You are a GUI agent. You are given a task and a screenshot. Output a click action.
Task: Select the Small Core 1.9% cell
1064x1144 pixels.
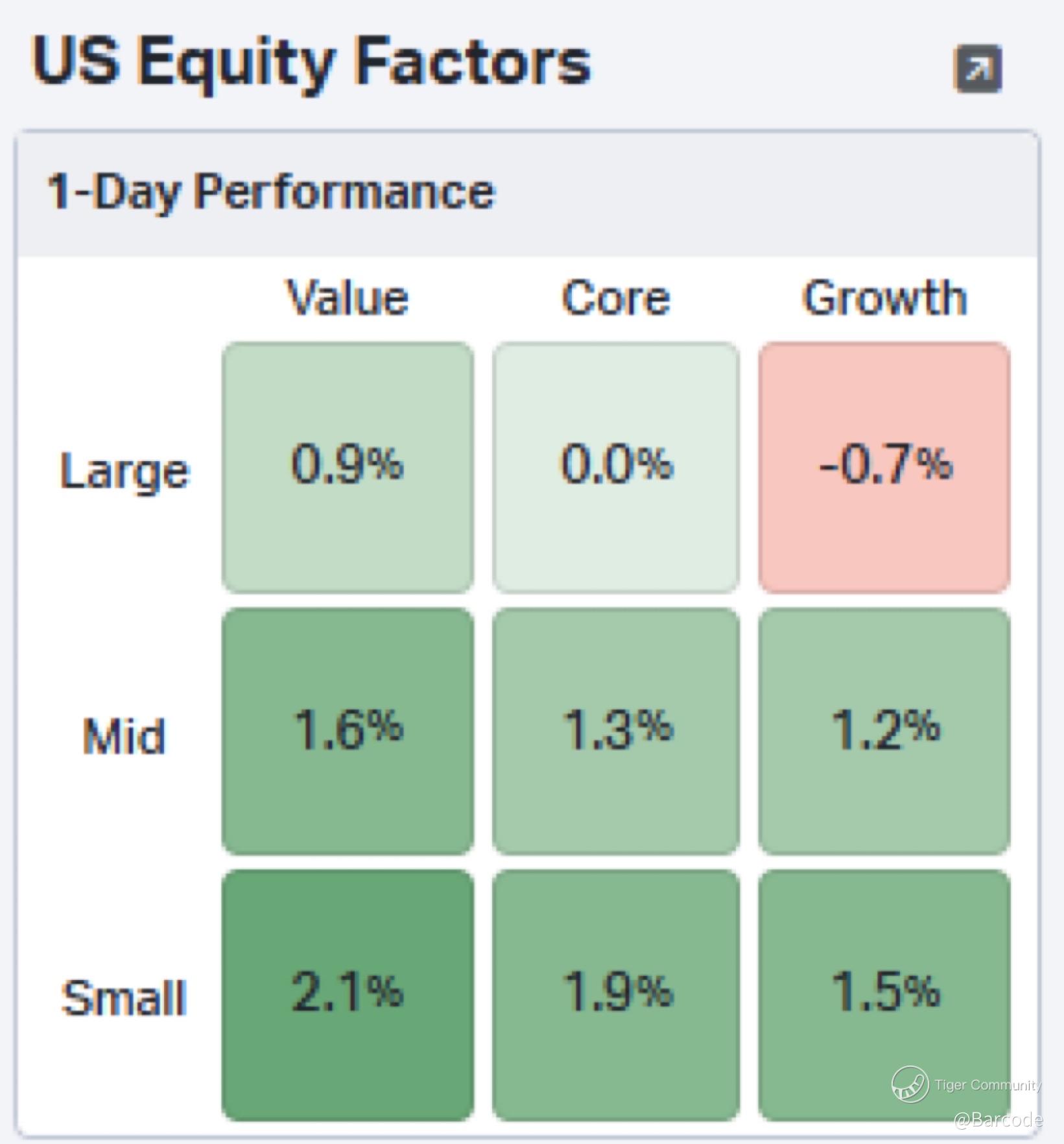tap(616, 994)
